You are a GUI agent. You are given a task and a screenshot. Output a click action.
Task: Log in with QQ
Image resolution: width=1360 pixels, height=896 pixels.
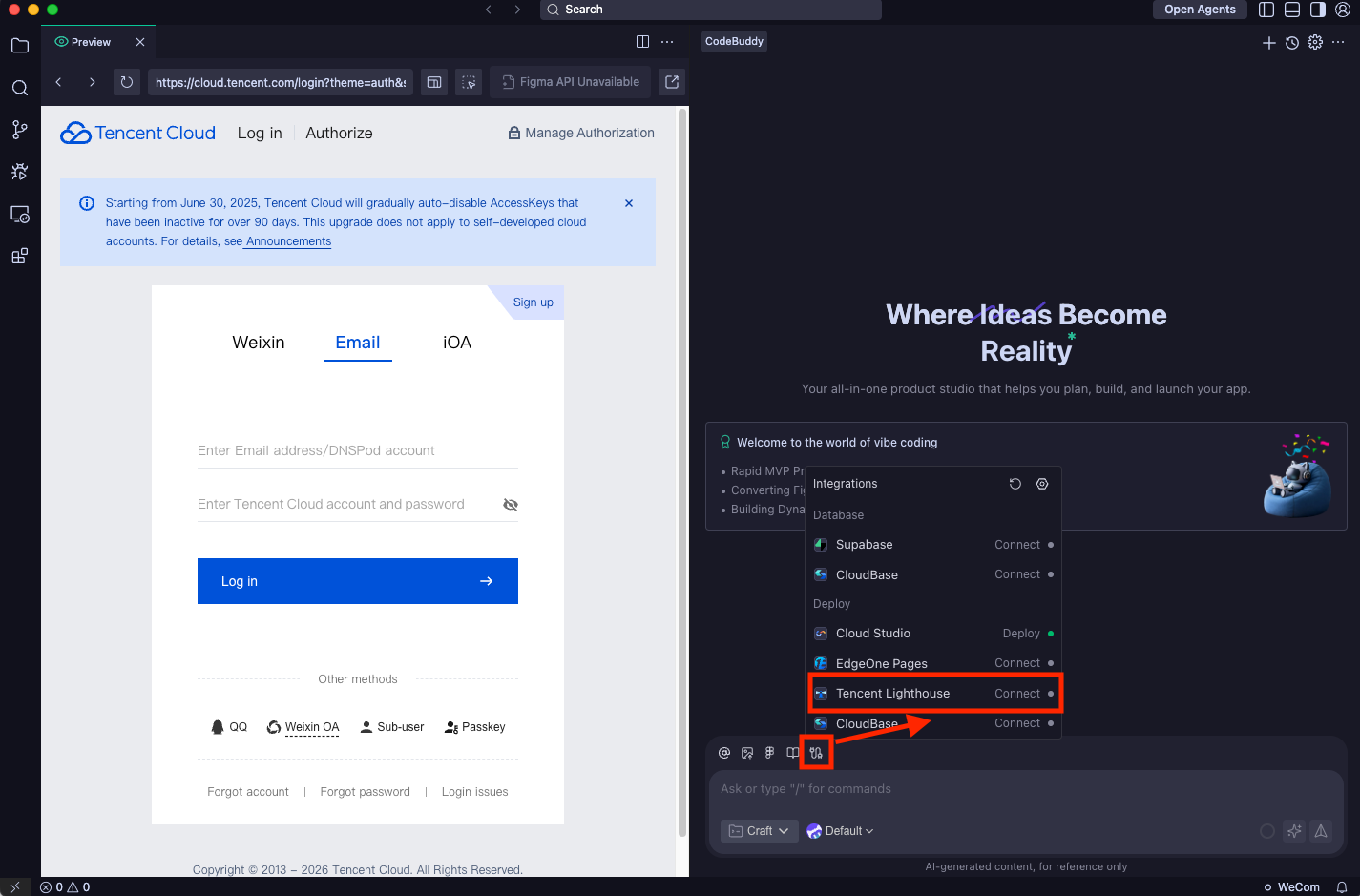point(229,727)
